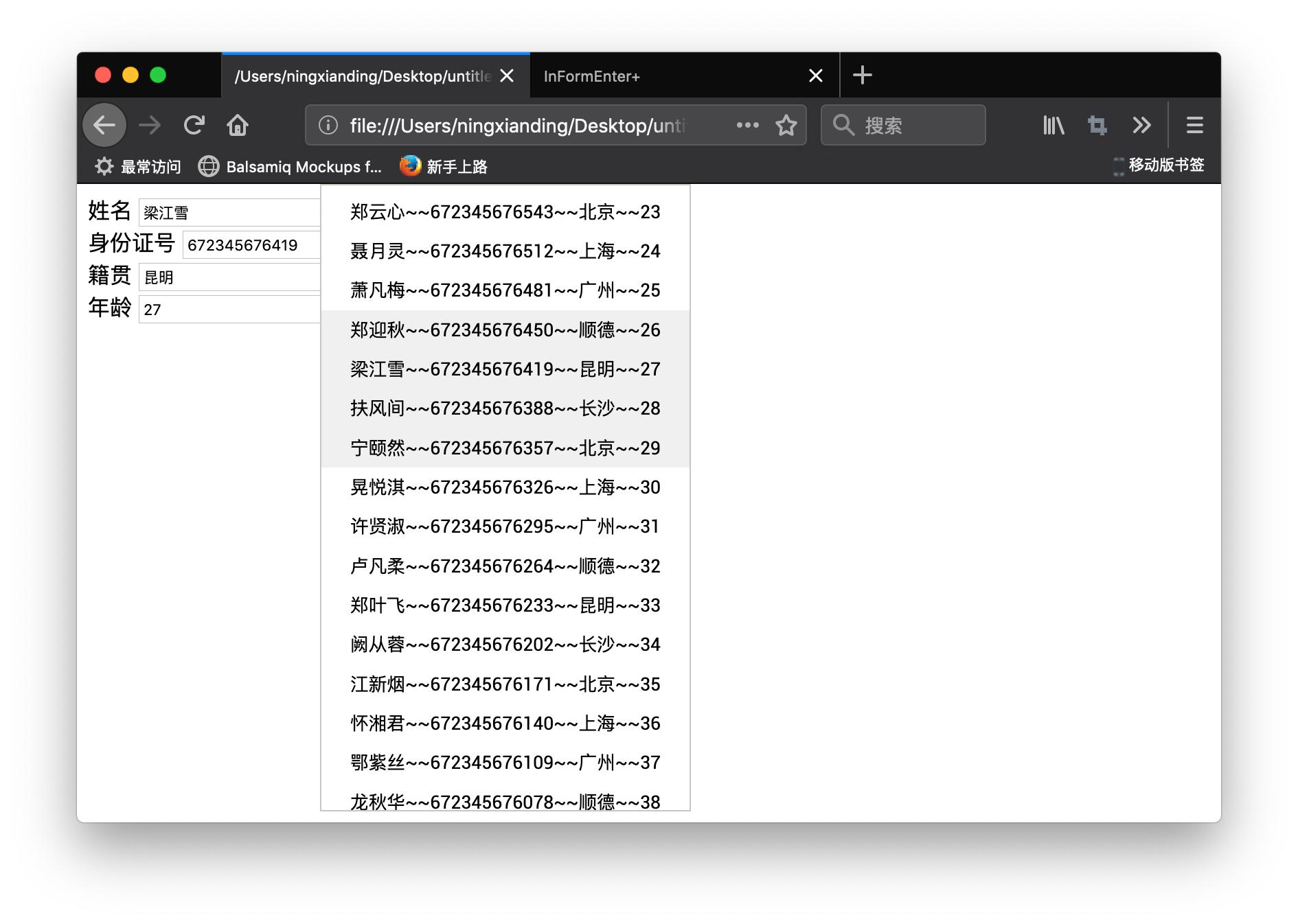Image resolution: width=1298 pixels, height=924 pixels.
Task: Expand the overflow toolbar chevron
Action: [x=1141, y=126]
